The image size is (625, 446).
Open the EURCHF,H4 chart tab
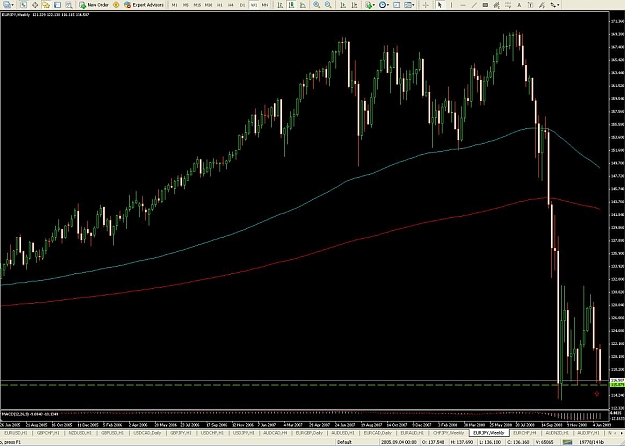click(x=525, y=433)
